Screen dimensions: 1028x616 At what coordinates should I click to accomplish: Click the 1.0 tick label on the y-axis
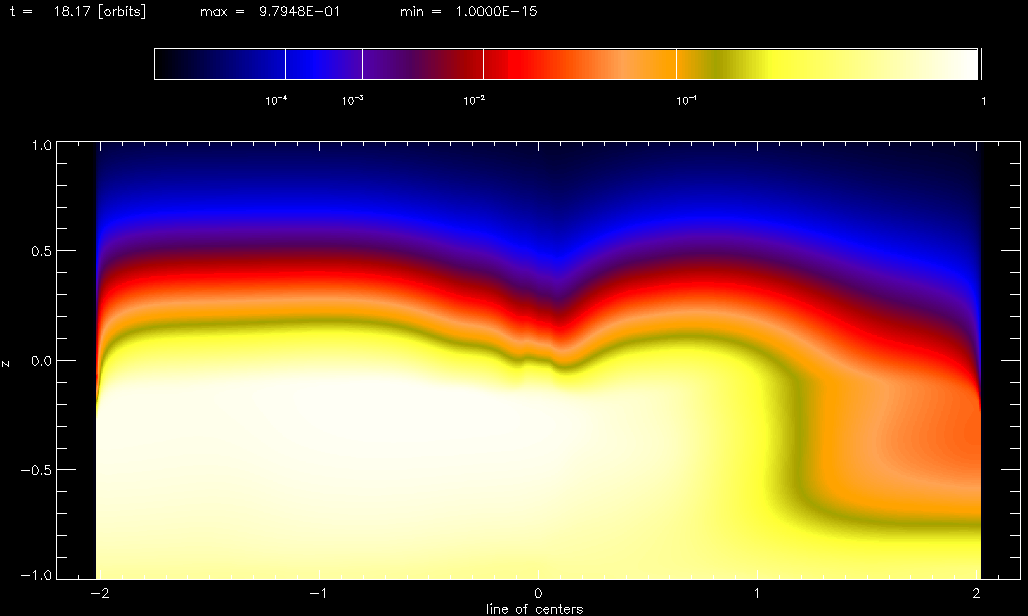coord(40,145)
